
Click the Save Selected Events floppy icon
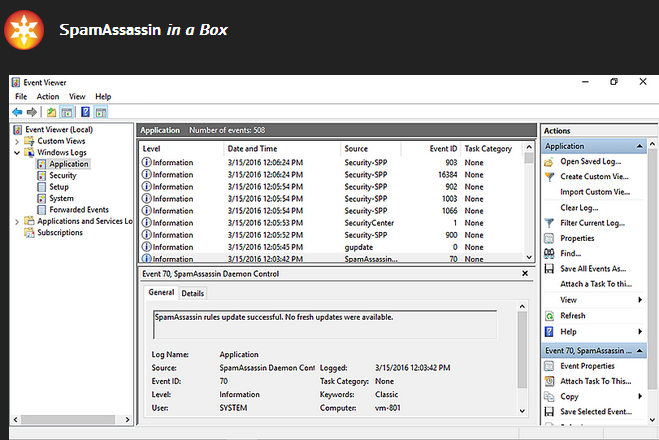click(549, 411)
